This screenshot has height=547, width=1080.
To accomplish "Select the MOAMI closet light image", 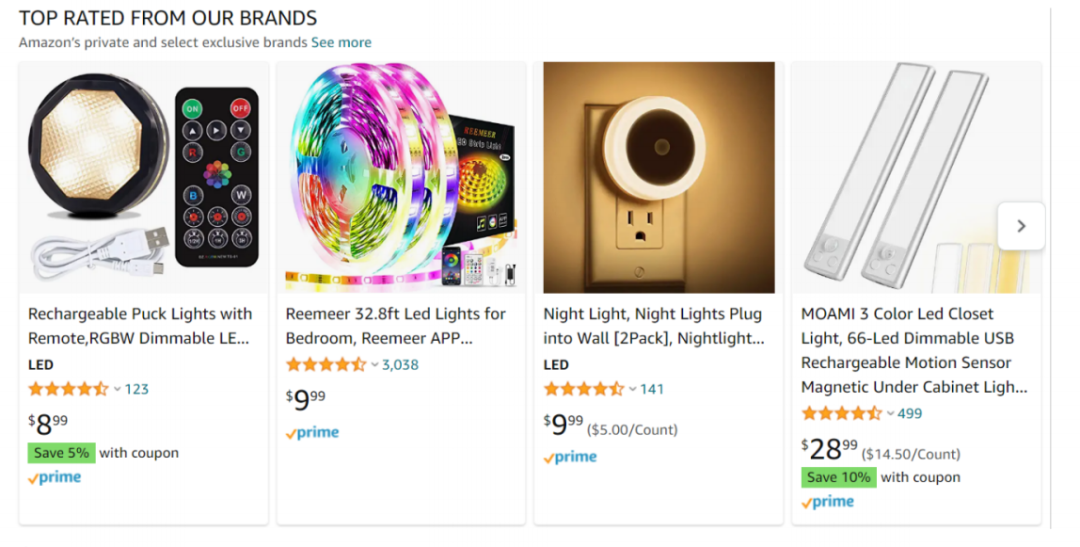I will pyautogui.click(x=915, y=178).
